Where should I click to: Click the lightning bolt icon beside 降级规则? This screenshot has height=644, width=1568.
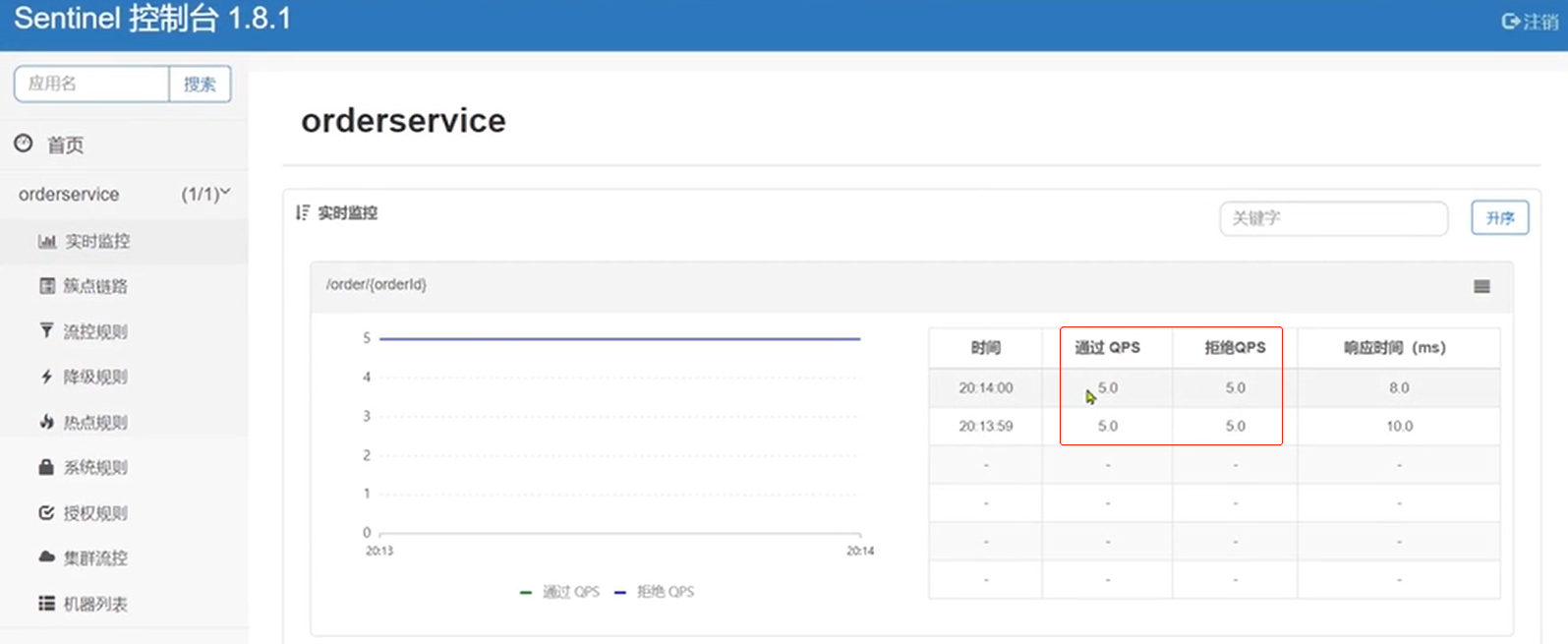click(x=46, y=377)
